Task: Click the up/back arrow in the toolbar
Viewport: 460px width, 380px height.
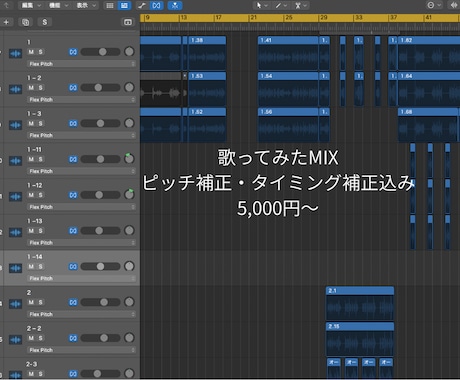Action: coord(6,5)
